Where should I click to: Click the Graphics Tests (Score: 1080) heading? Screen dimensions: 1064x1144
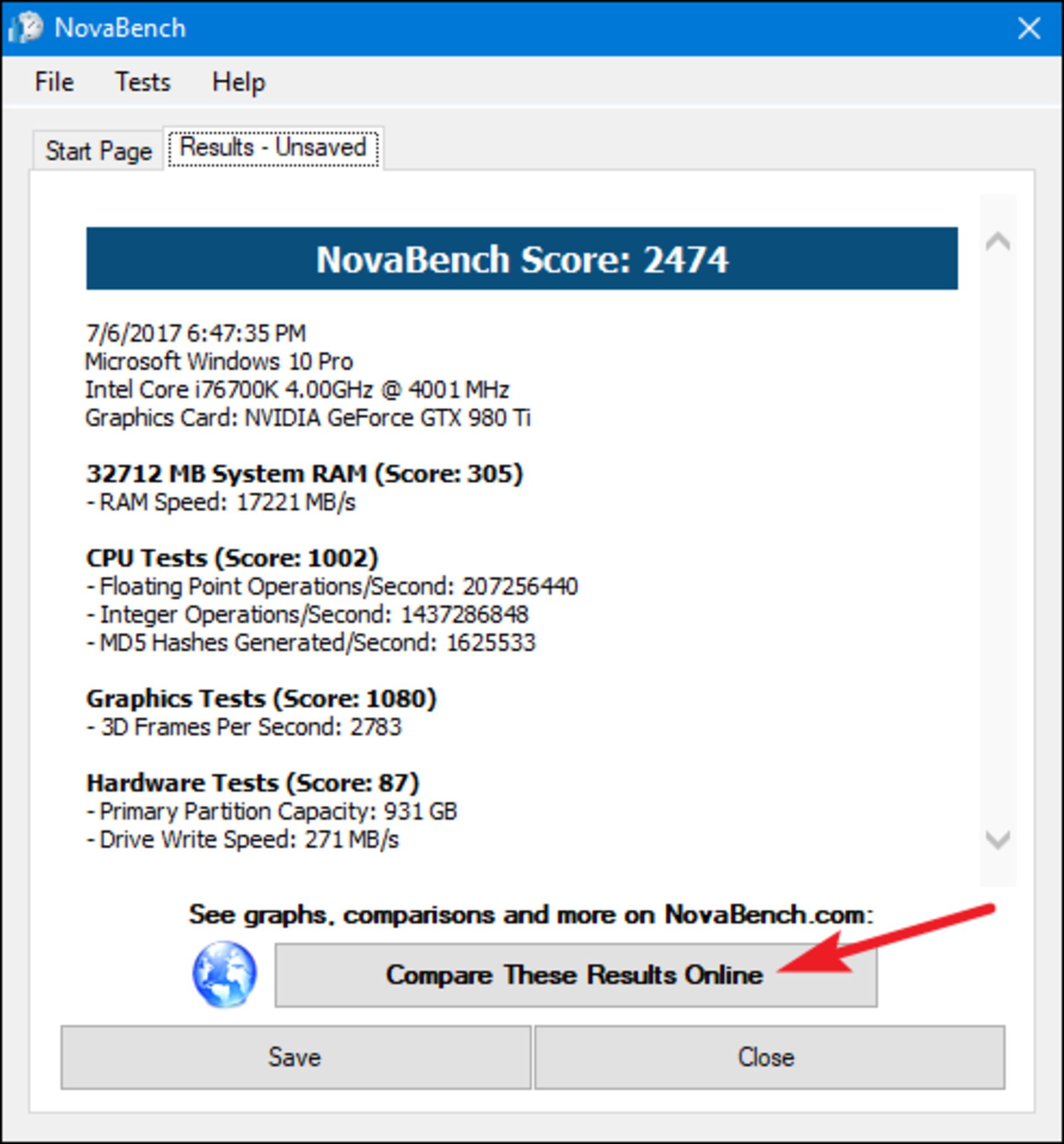261,698
